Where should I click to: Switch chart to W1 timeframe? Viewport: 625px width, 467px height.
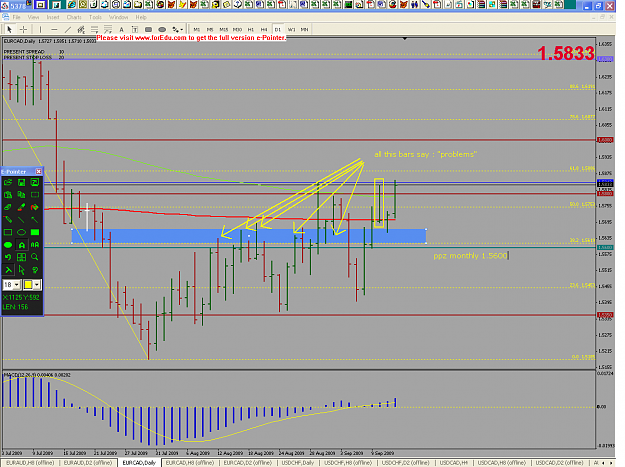(291, 29)
